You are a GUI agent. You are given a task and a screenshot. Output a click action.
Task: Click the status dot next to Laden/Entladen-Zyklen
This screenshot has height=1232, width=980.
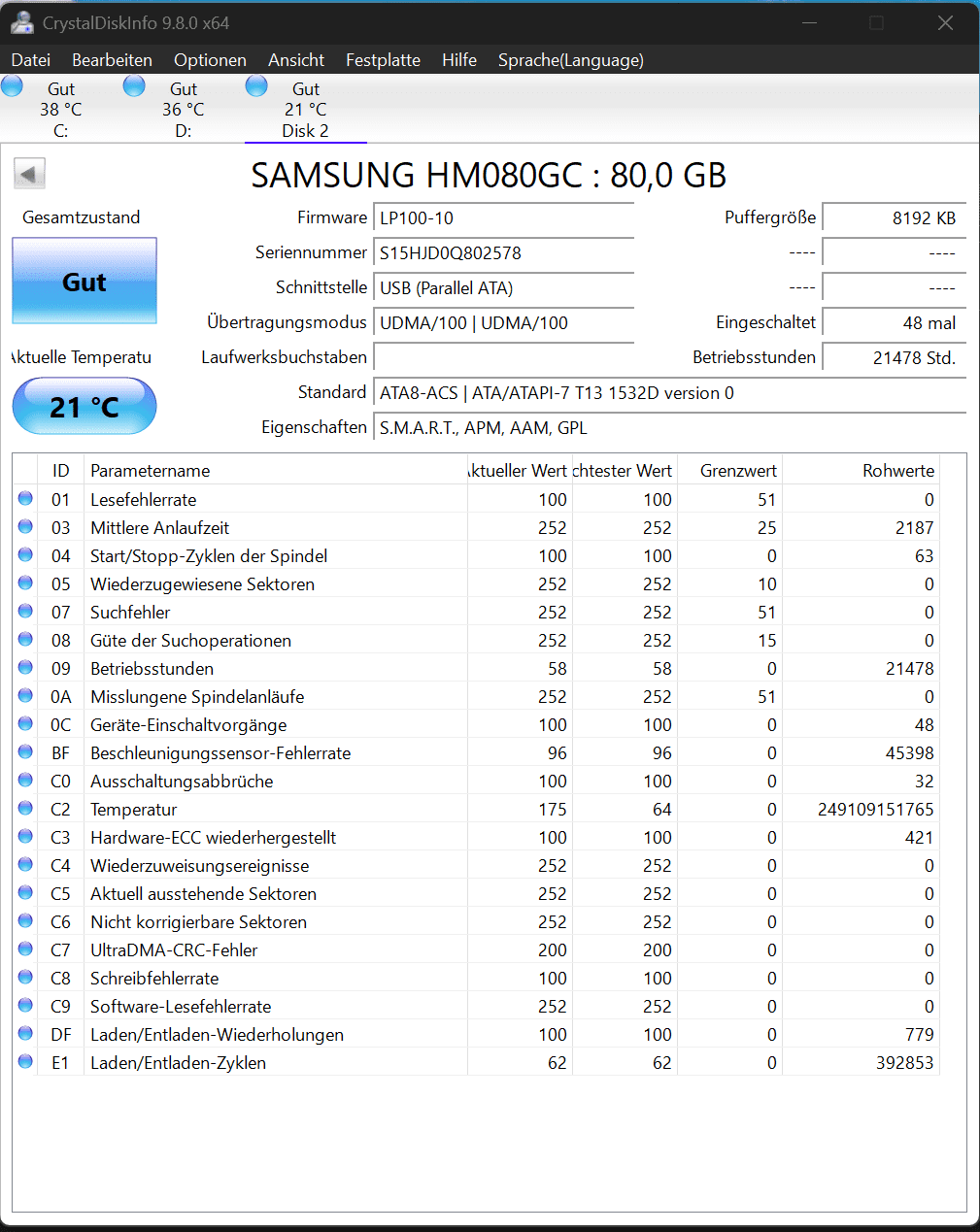coord(24,1062)
